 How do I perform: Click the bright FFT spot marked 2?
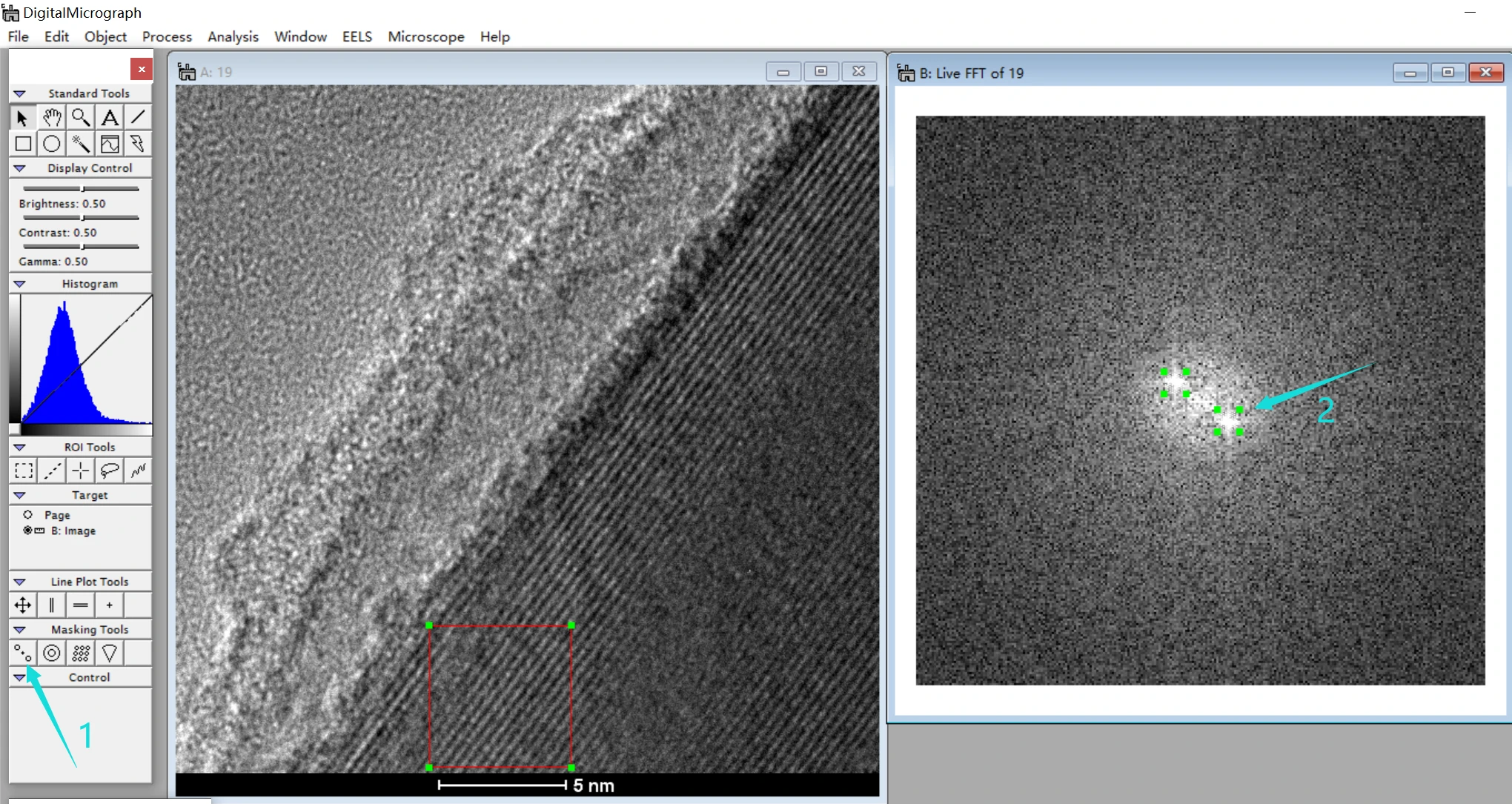pyautogui.click(x=1229, y=421)
